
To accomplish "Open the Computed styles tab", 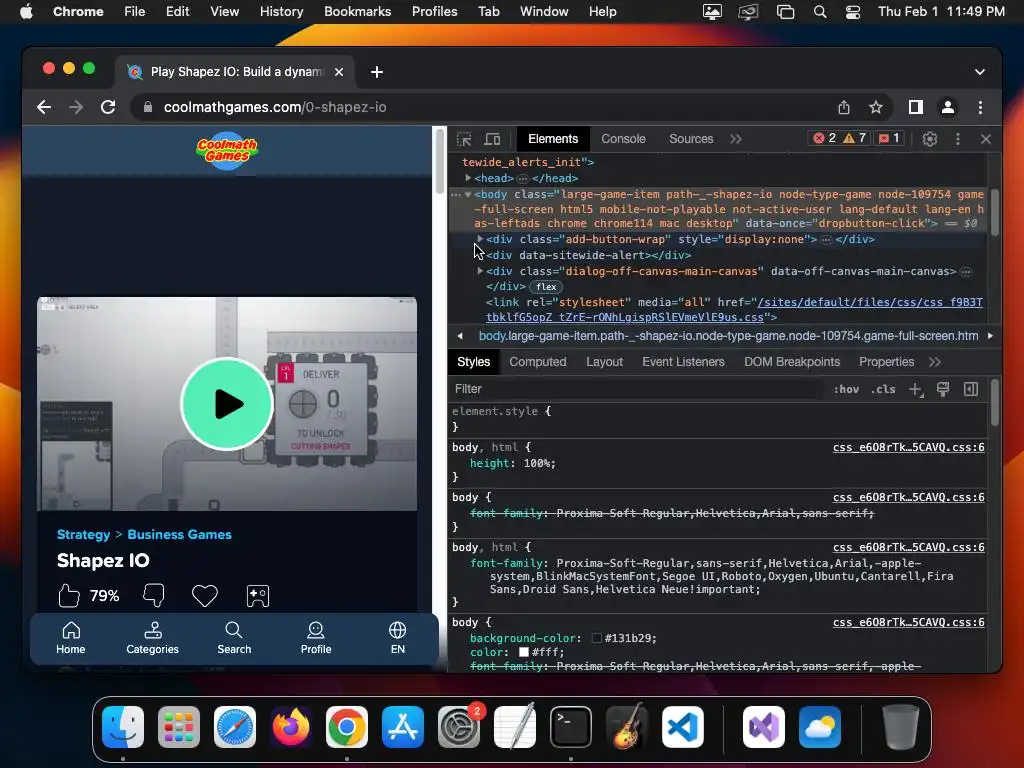I will (537, 362).
